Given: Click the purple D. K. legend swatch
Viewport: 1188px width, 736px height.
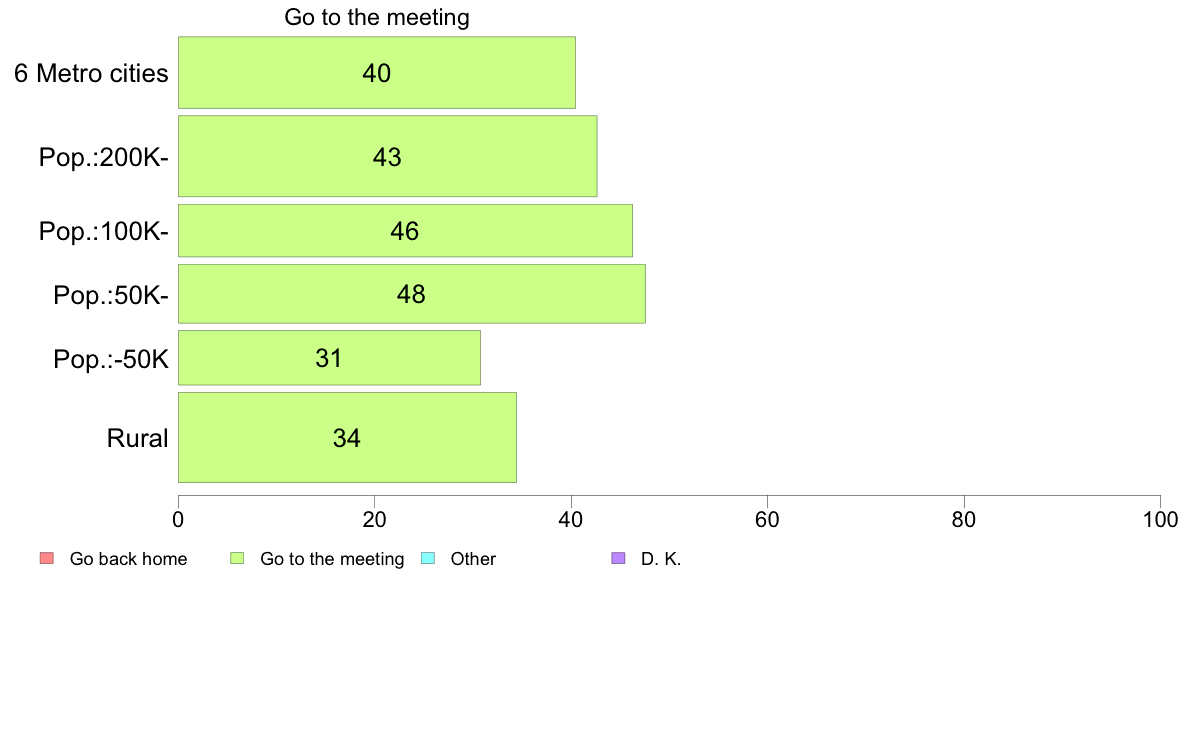Looking at the screenshot, I should [618, 559].
